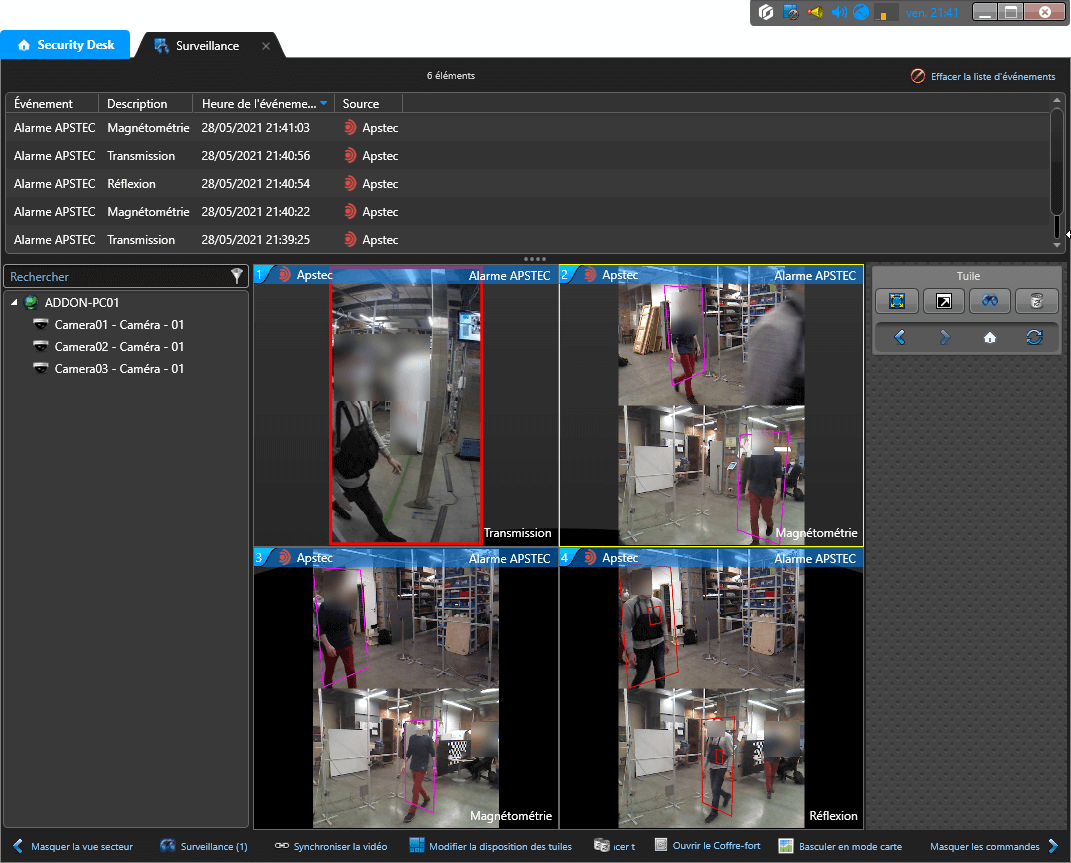Sort by the Heure de l'événement column header

tap(258, 104)
